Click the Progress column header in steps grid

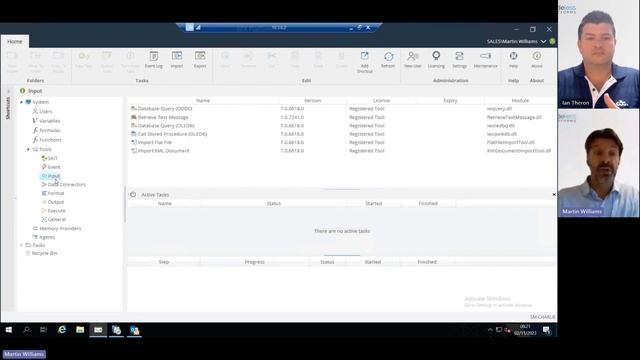click(x=254, y=262)
